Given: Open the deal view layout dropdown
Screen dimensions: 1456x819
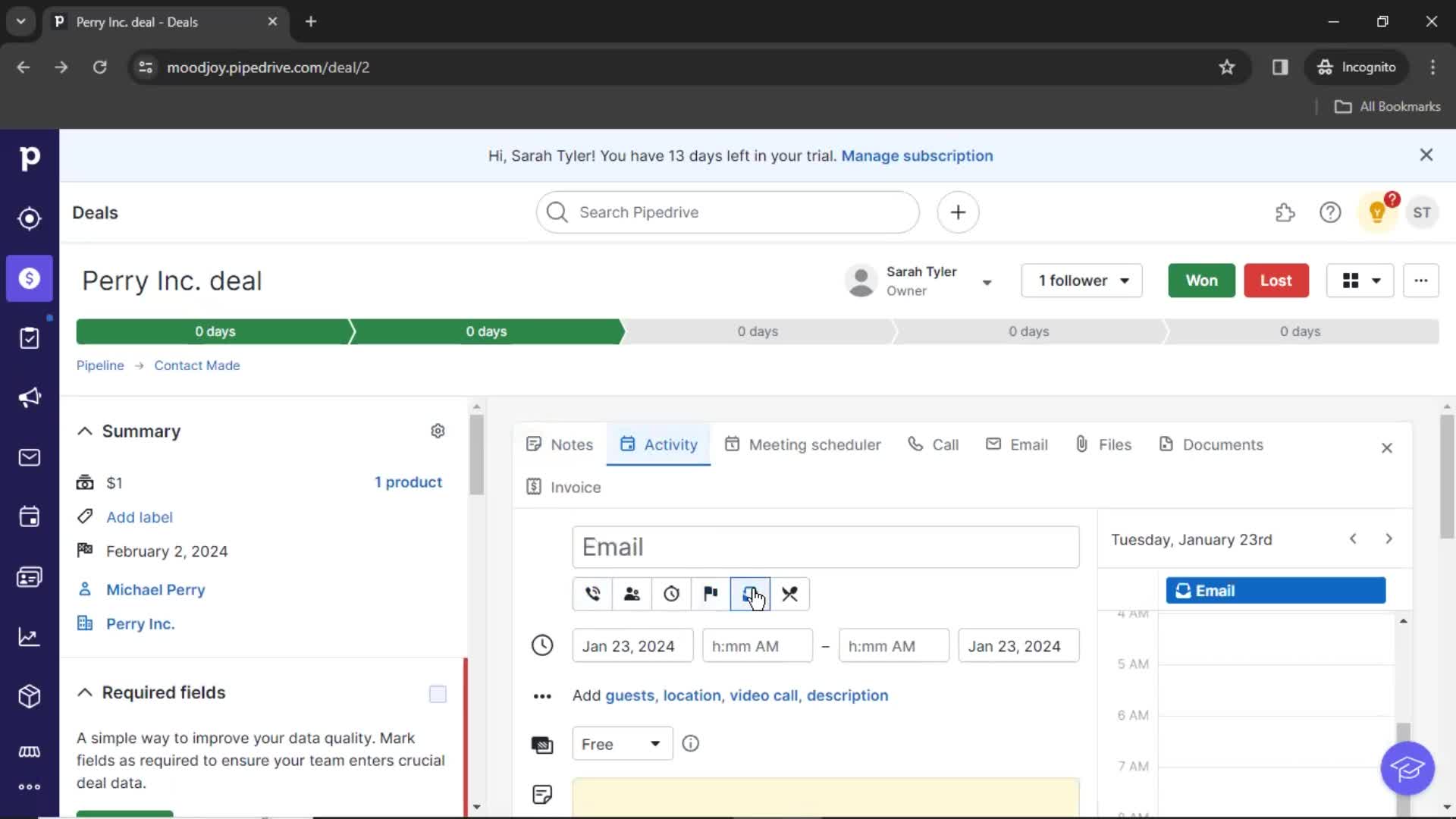Looking at the screenshot, I should pyautogui.click(x=1360, y=281).
